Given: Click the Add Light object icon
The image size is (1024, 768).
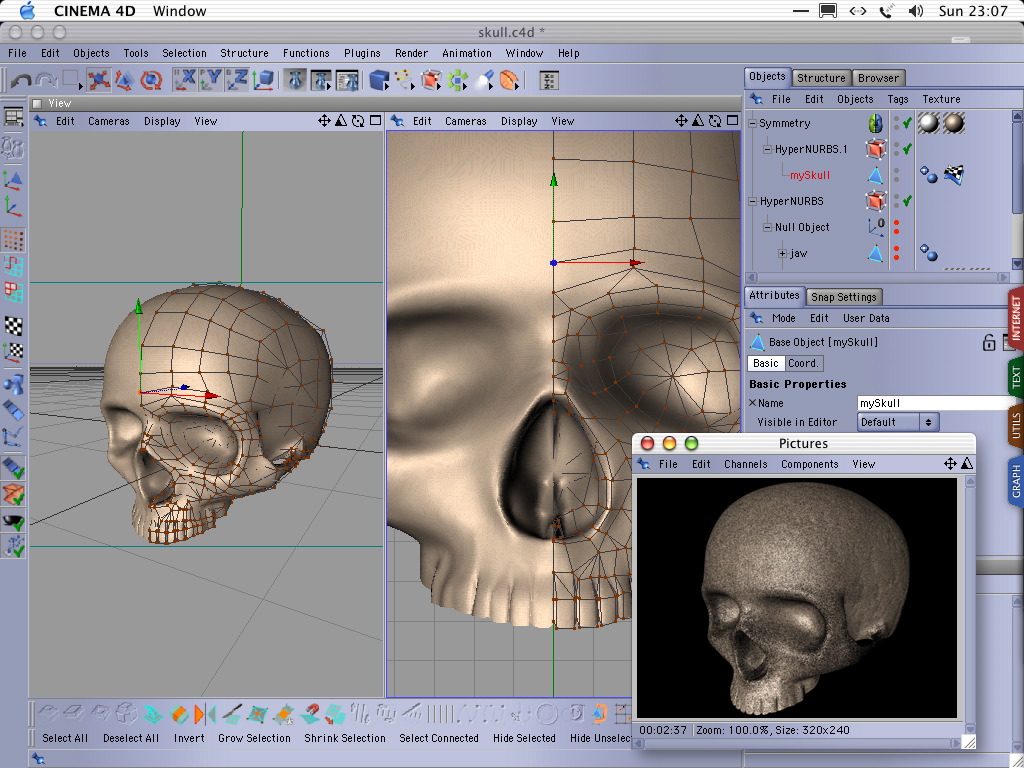Looking at the screenshot, I should [x=483, y=80].
